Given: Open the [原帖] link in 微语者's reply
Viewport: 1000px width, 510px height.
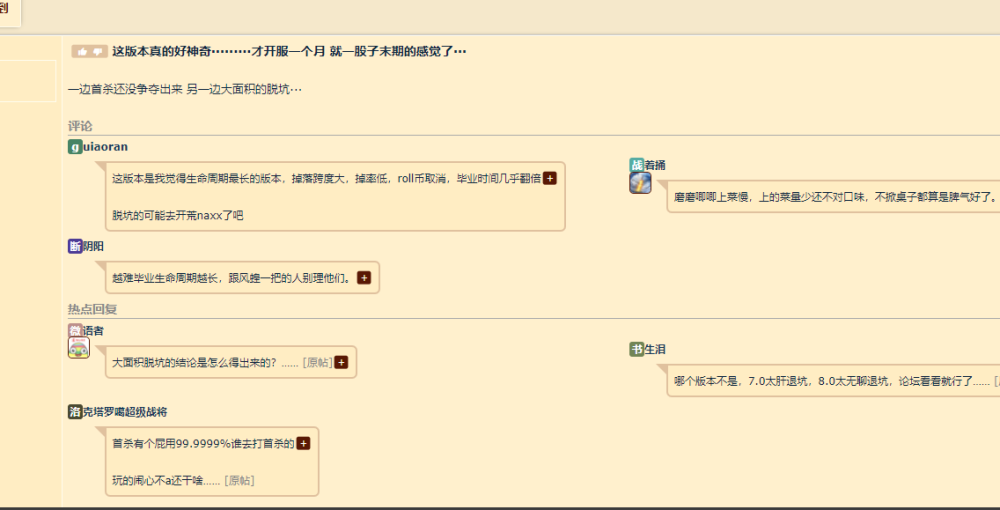Looking at the screenshot, I should pyautogui.click(x=318, y=362).
